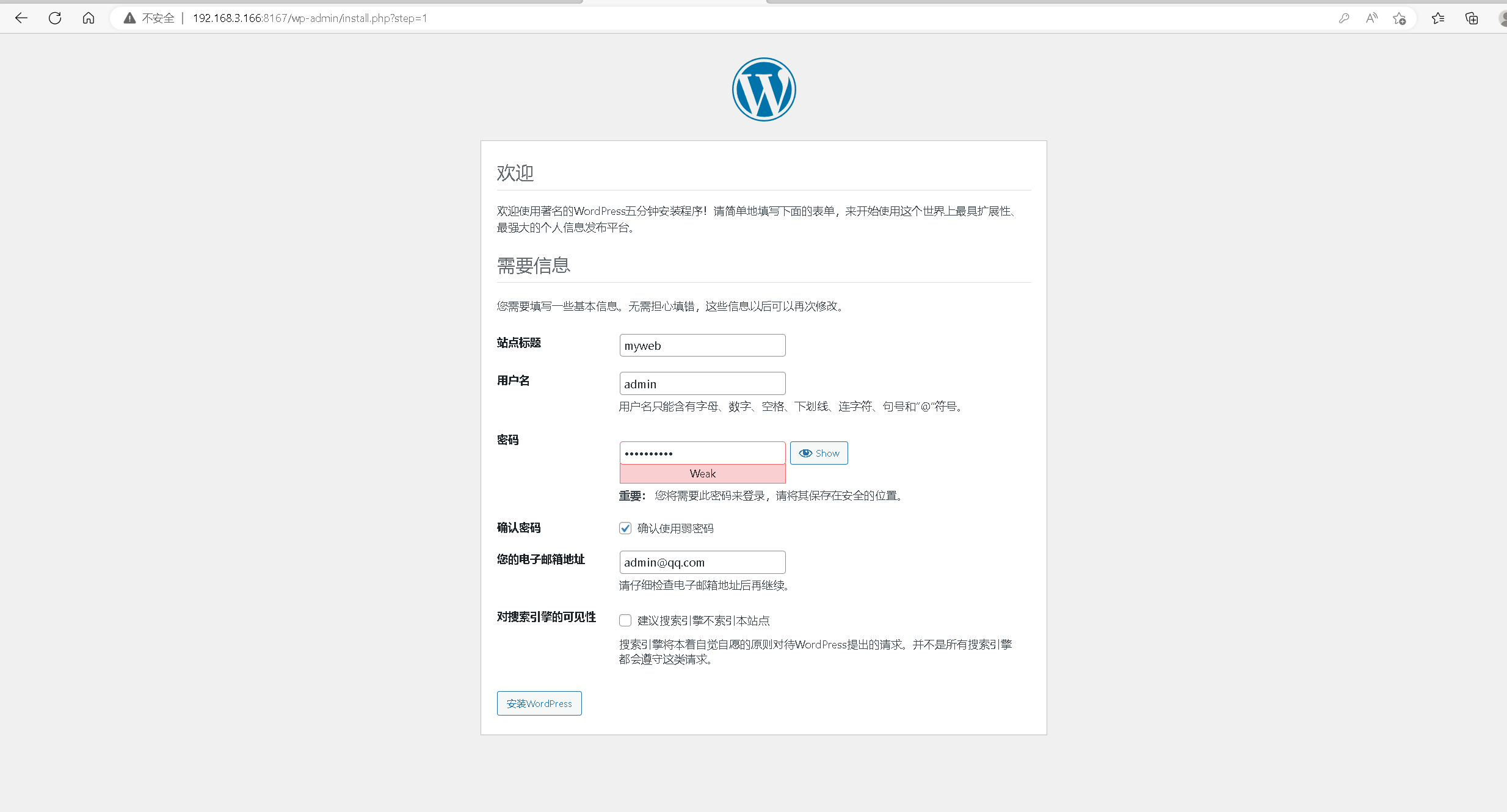
Task: Start Read Aloud from address bar
Action: 1371,18
